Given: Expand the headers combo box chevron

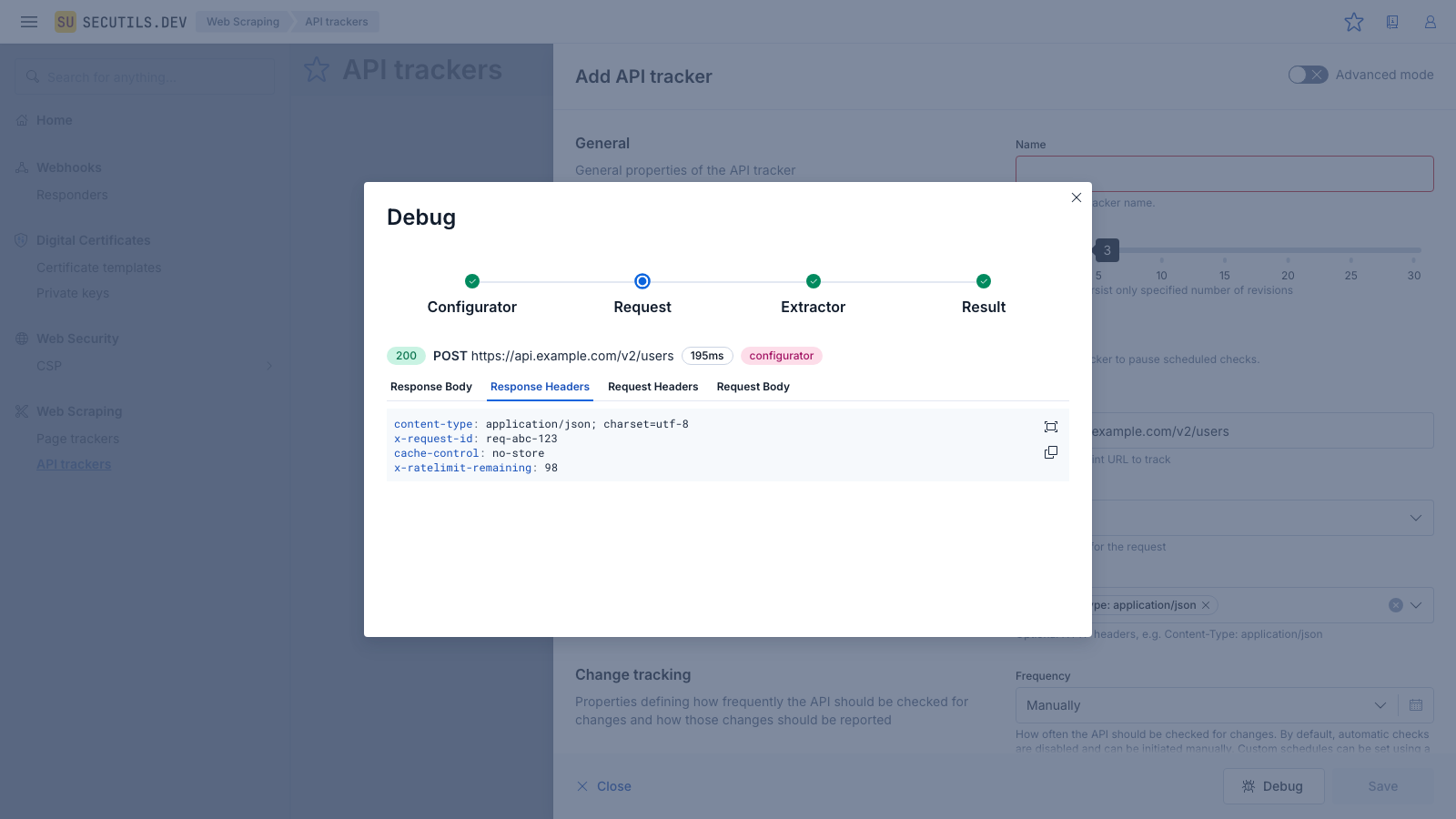Looking at the screenshot, I should 1416,605.
